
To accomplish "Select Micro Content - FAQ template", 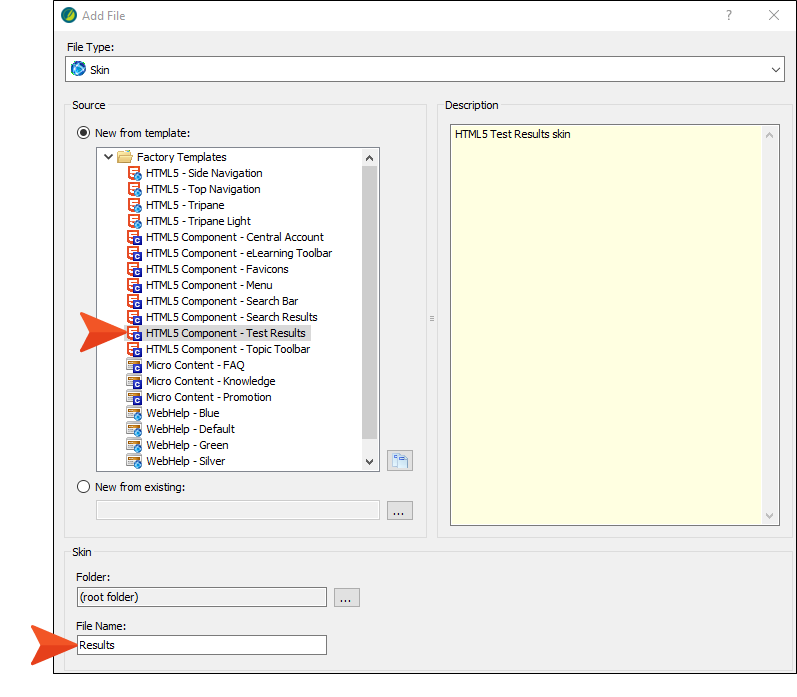I will click(195, 366).
